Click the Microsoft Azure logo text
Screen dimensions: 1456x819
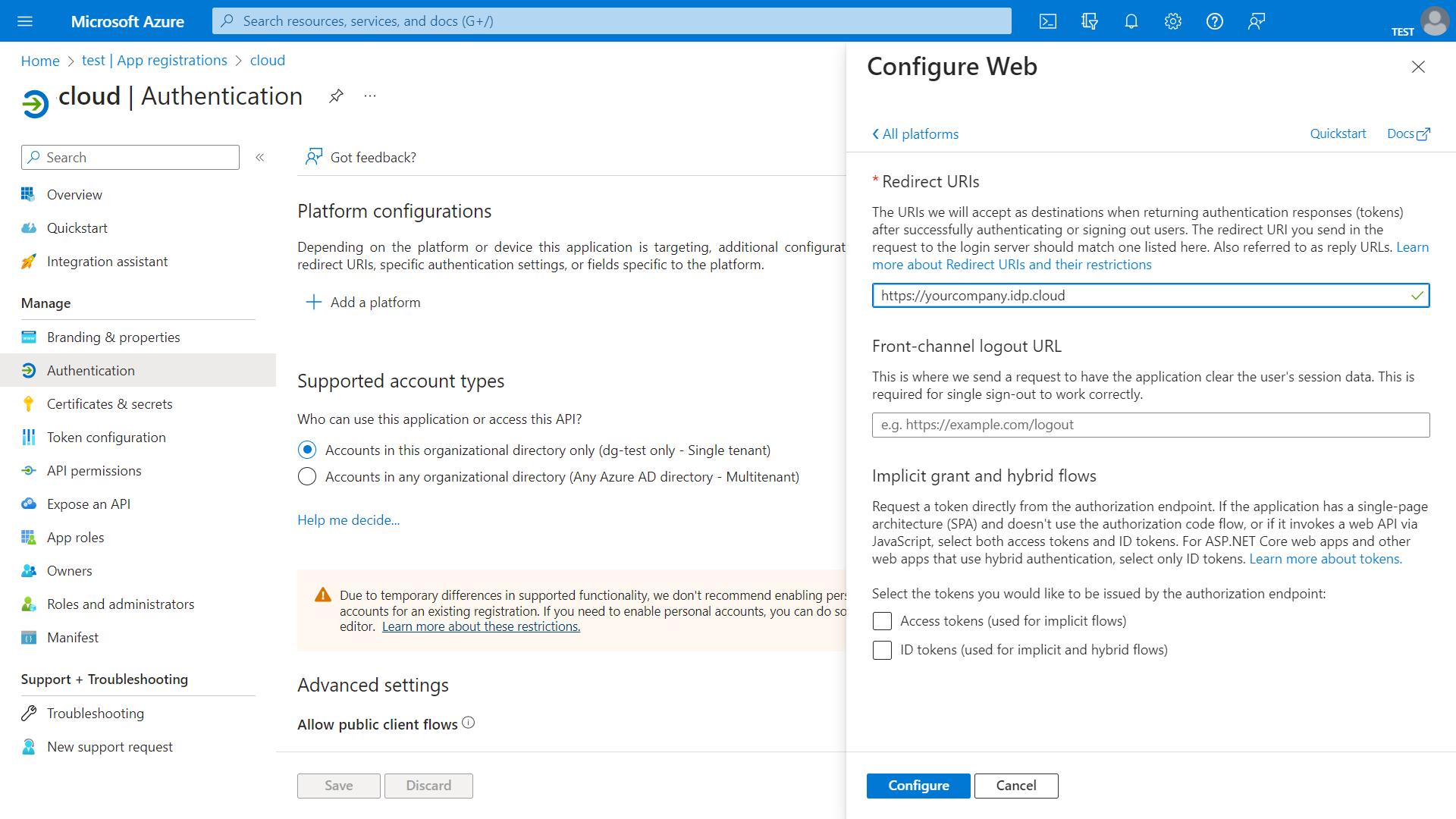point(127,21)
